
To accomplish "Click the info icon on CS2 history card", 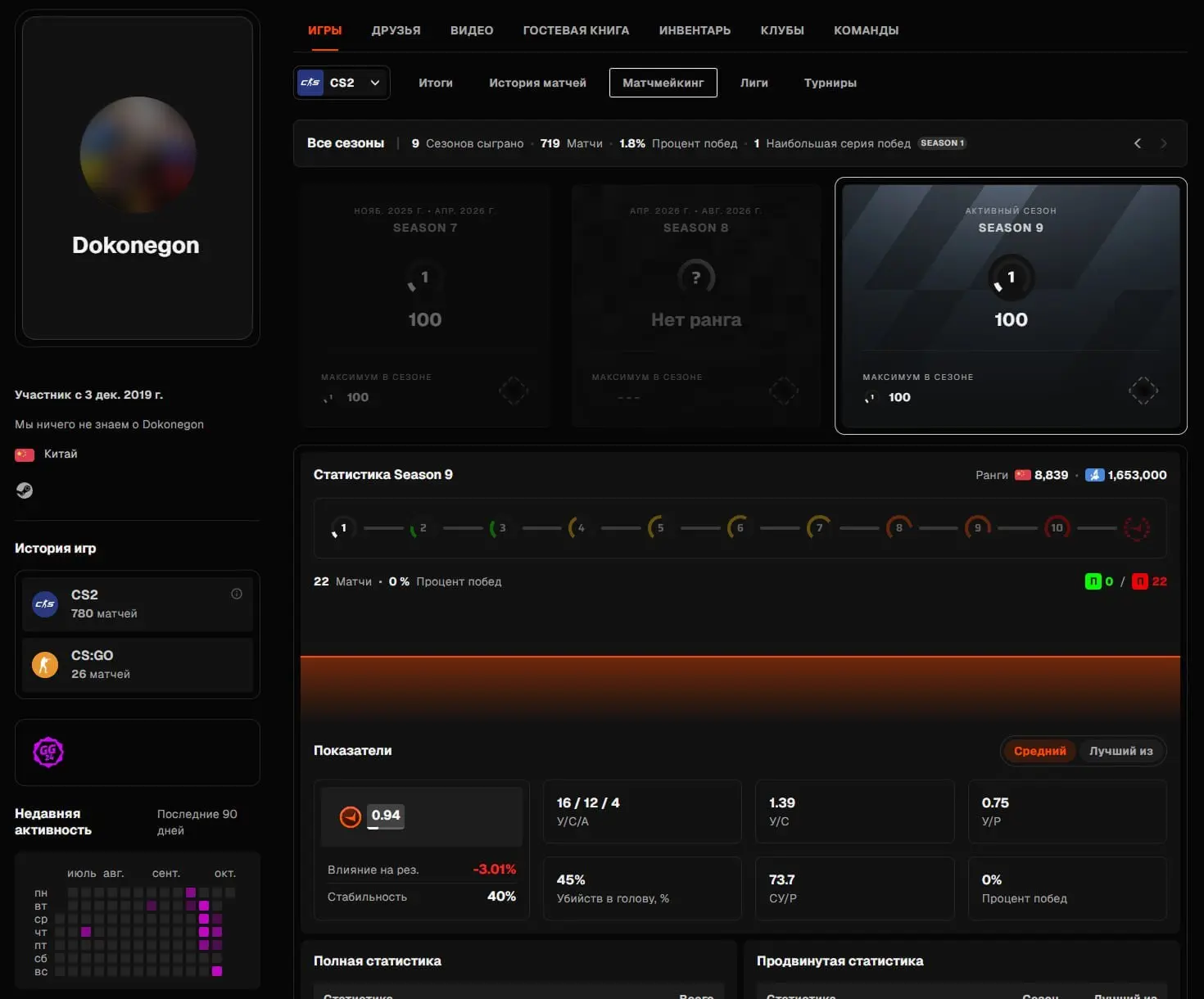I will [x=237, y=594].
